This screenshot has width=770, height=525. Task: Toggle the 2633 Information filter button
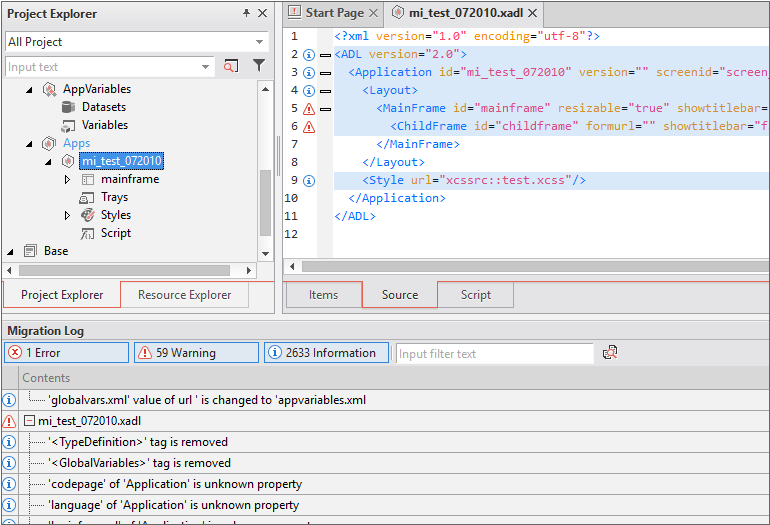[x=326, y=353]
